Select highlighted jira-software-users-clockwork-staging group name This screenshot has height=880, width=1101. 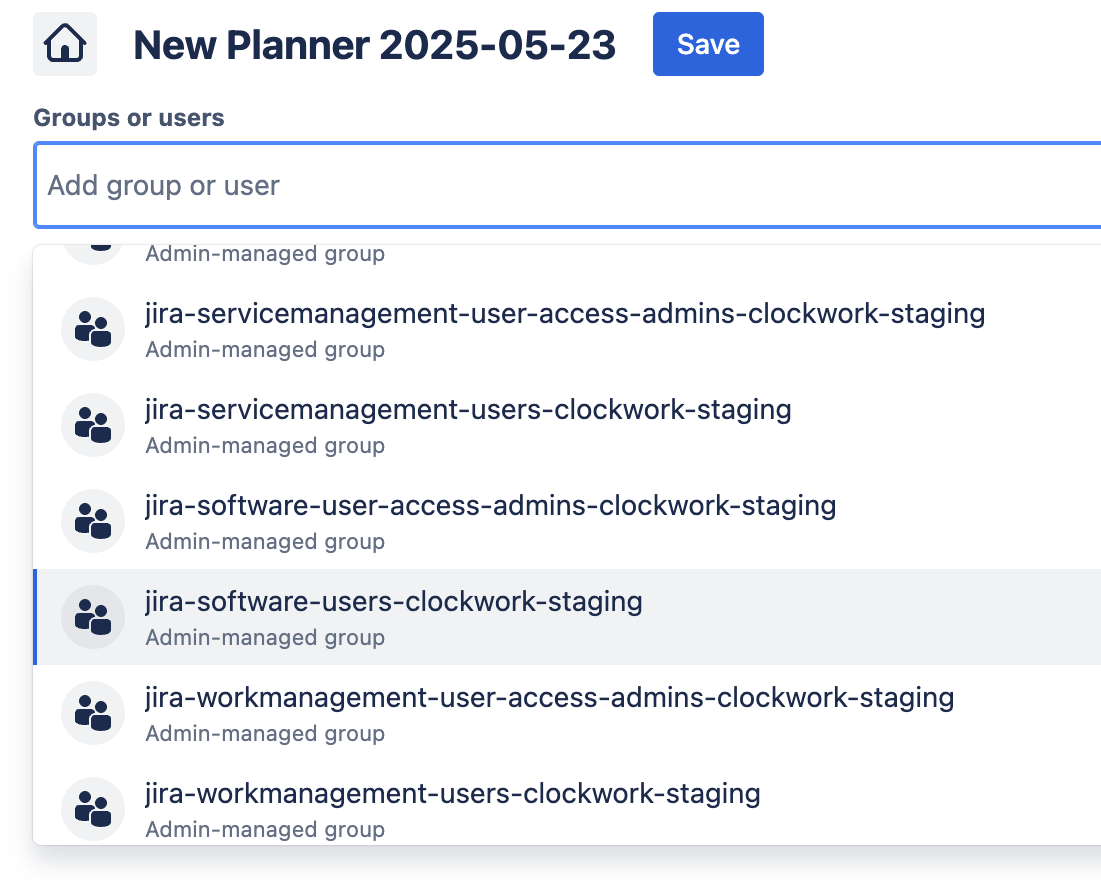click(393, 602)
